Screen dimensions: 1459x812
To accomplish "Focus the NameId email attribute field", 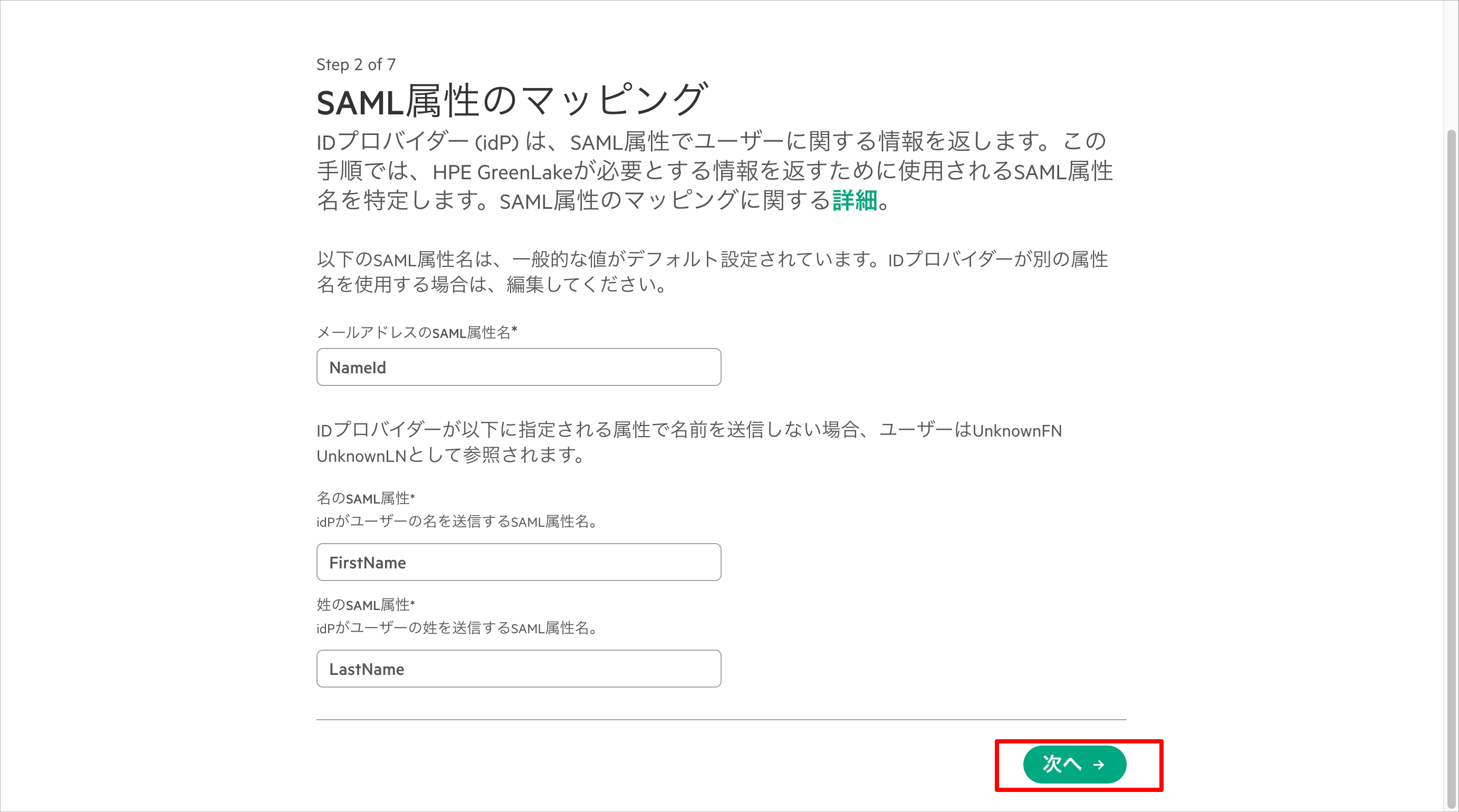I will click(x=518, y=367).
